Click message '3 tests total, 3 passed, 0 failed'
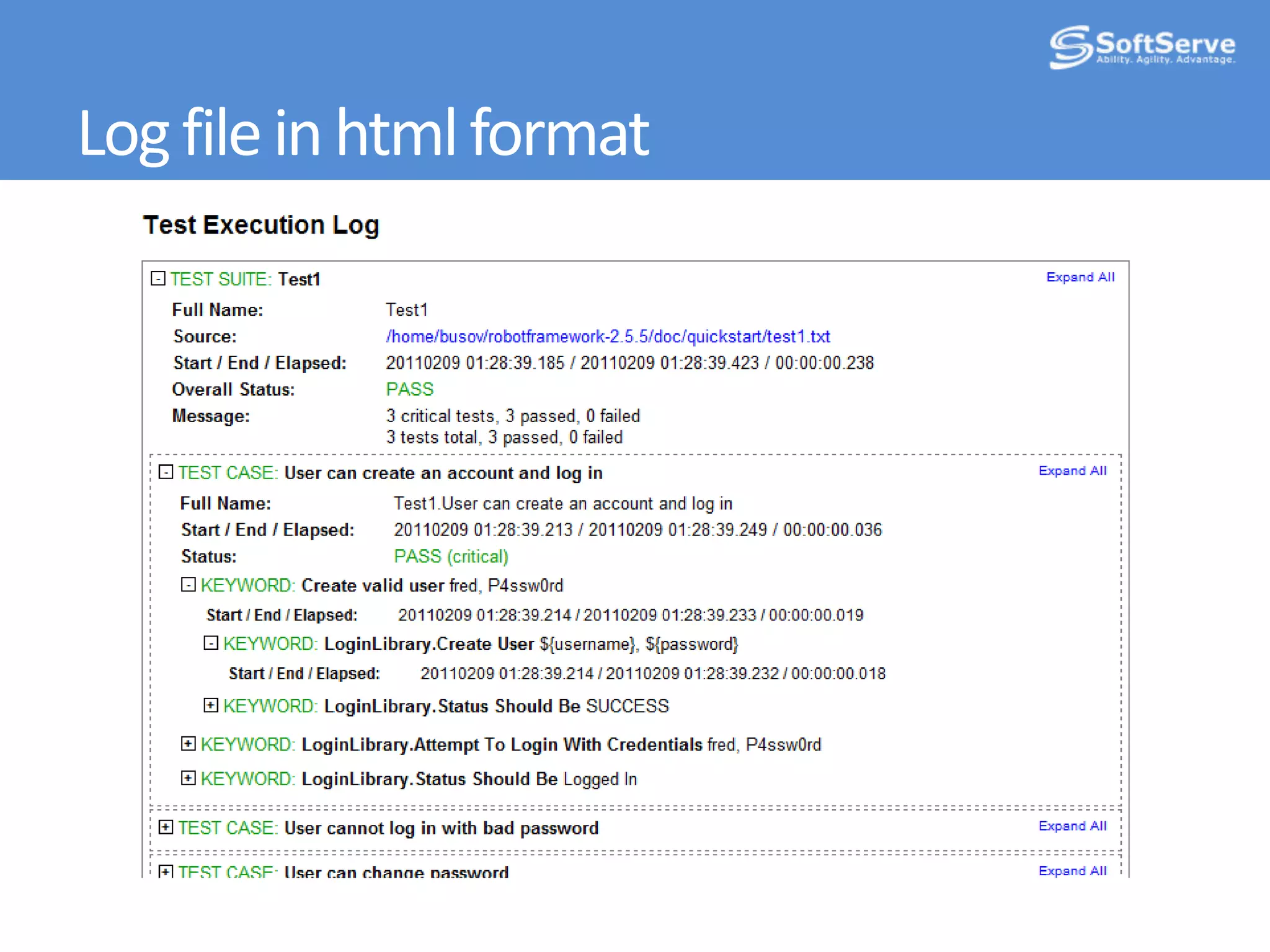The image size is (1270, 952). point(504,438)
